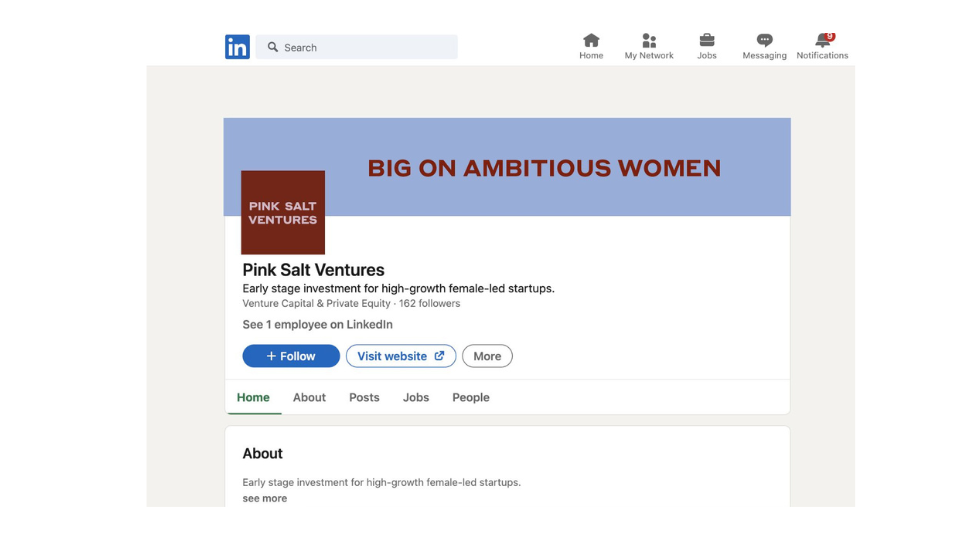Click the company tagline under the name

(x=399, y=288)
